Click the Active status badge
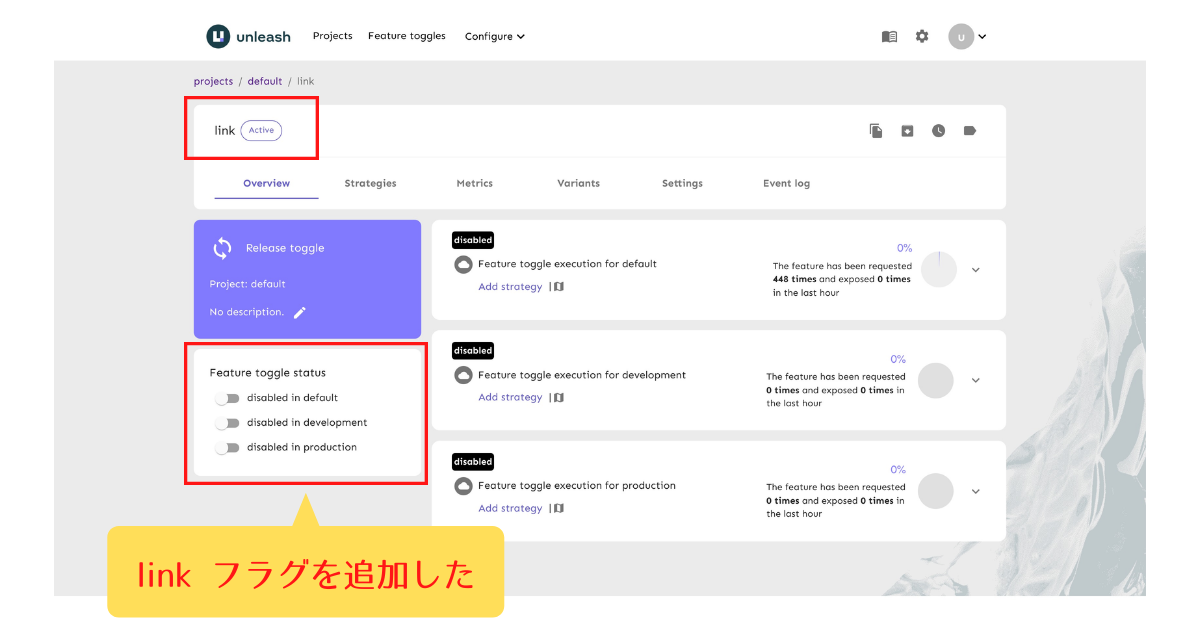The image size is (1200, 630). pyautogui.click(x=261, y=131)
